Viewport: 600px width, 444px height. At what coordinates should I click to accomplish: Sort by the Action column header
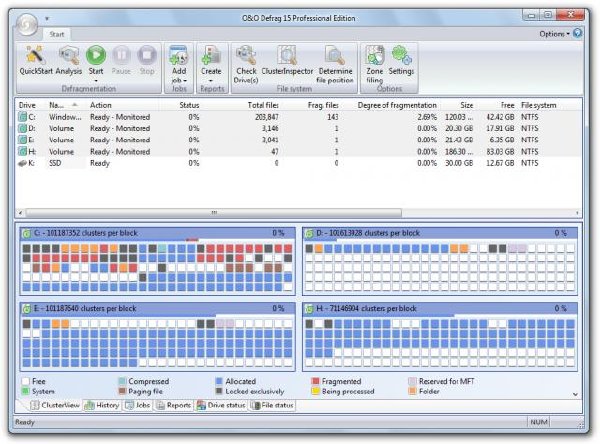pyautogui.click(x=101, y=105)
